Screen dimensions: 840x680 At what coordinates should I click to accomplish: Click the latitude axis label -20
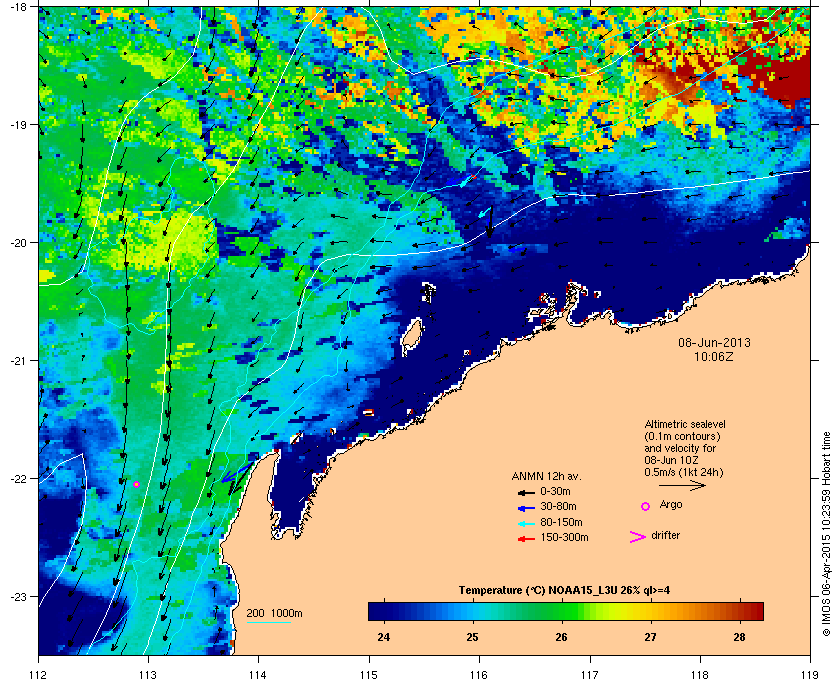[x=17, y=242]
